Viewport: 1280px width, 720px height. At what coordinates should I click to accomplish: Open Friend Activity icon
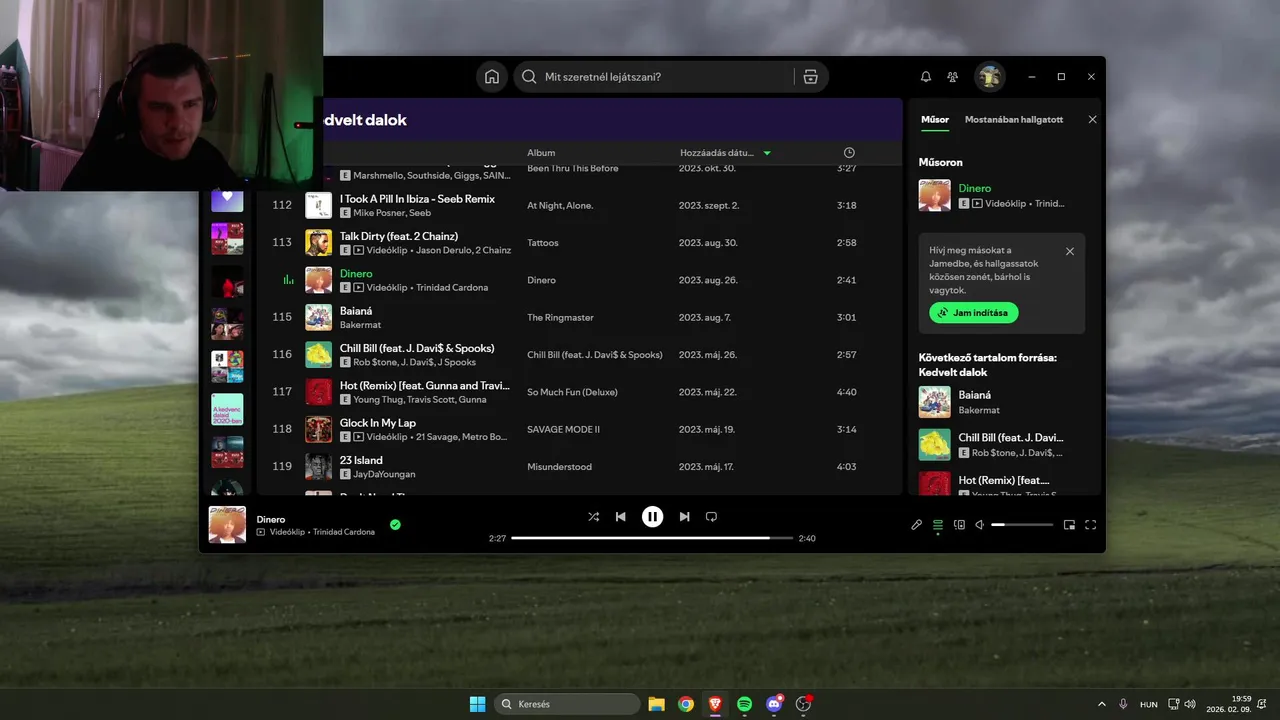953,77
